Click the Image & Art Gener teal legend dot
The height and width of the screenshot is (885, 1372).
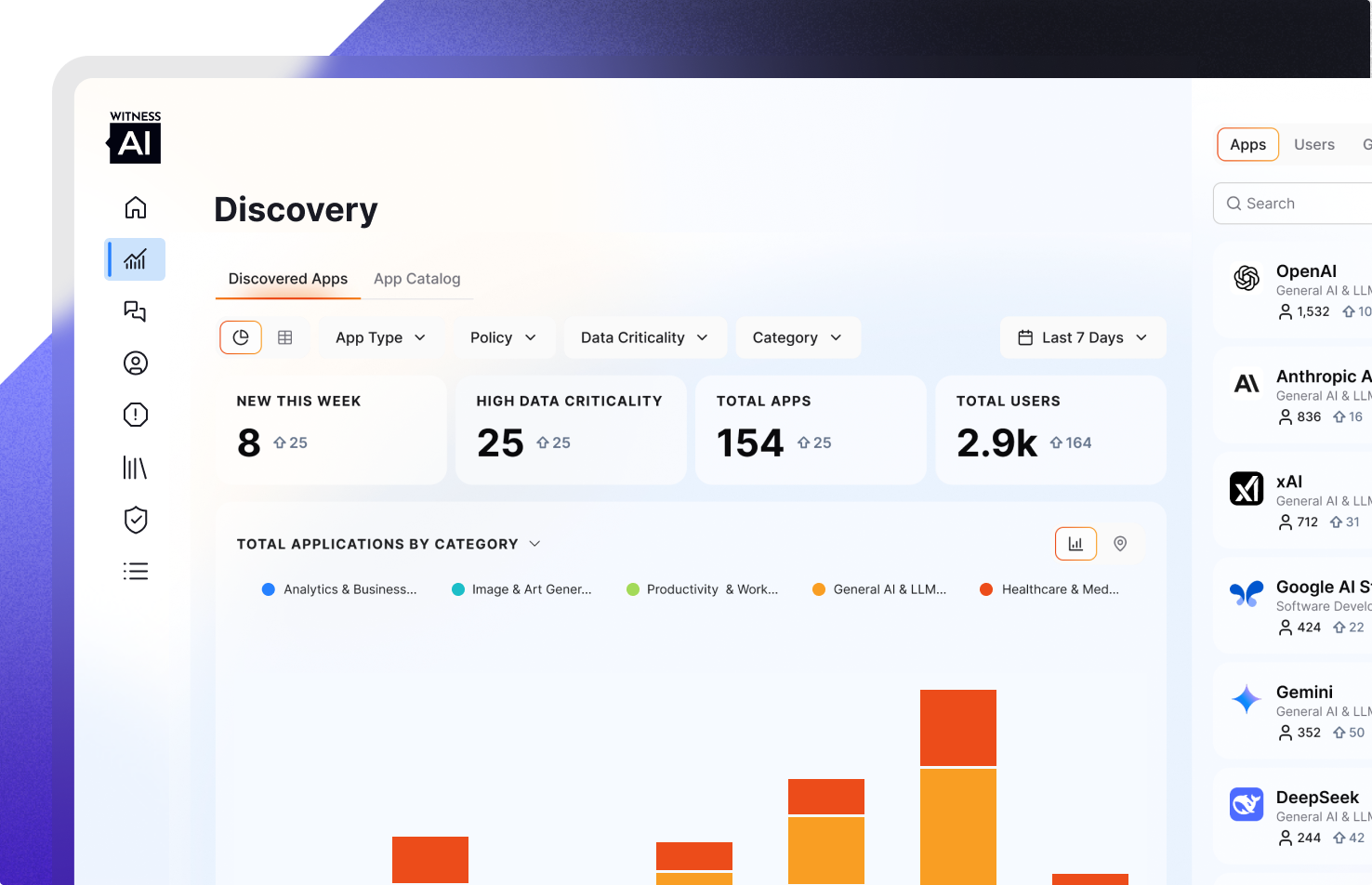[x=458, y=589]
